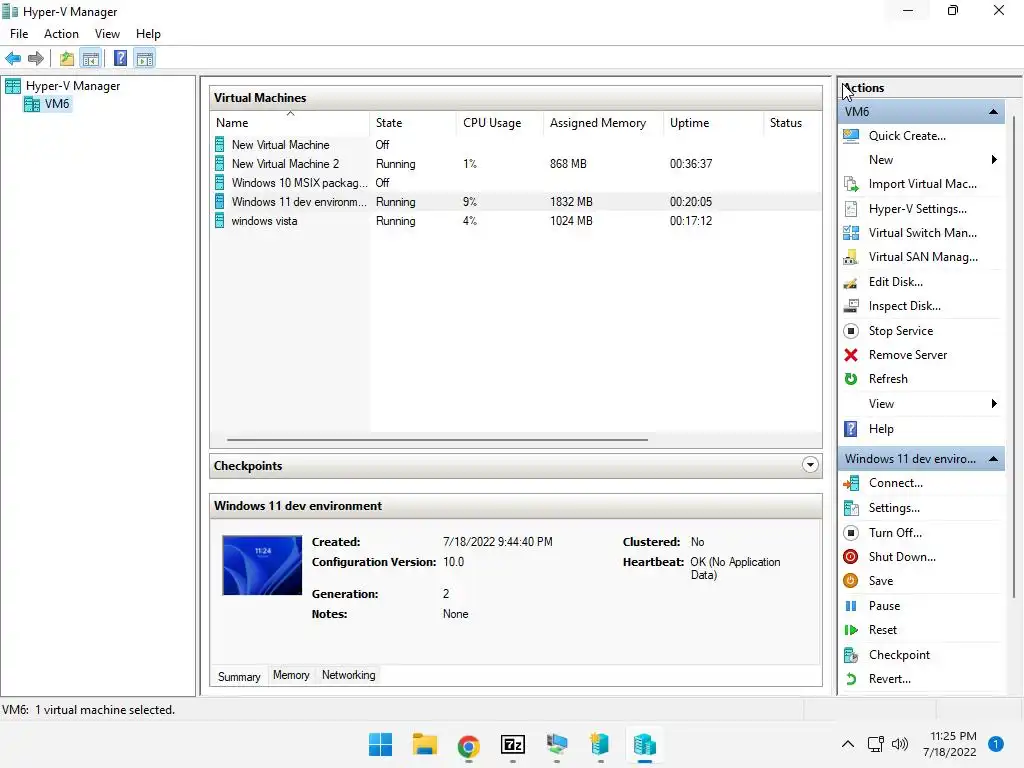
Task: Open Hyper-V Settings via its icon
Action: pos(851,209)
